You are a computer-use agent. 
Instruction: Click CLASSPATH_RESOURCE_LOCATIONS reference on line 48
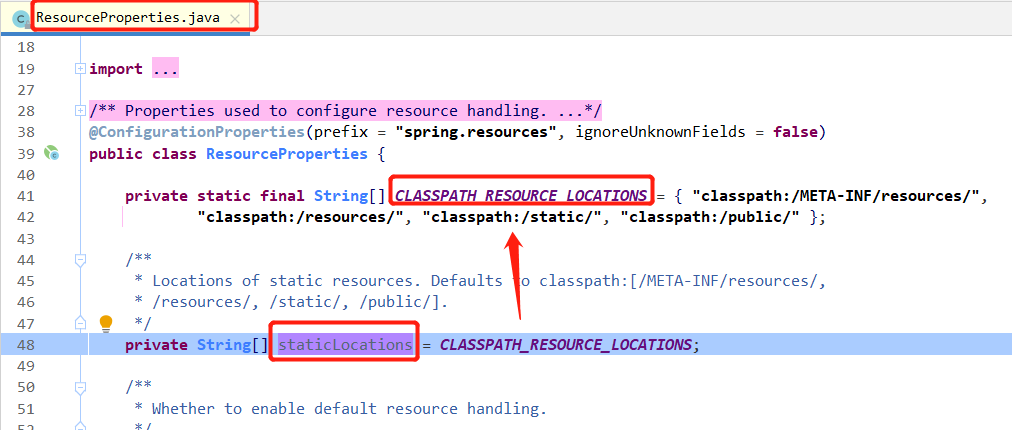click(x=565, y=345)
